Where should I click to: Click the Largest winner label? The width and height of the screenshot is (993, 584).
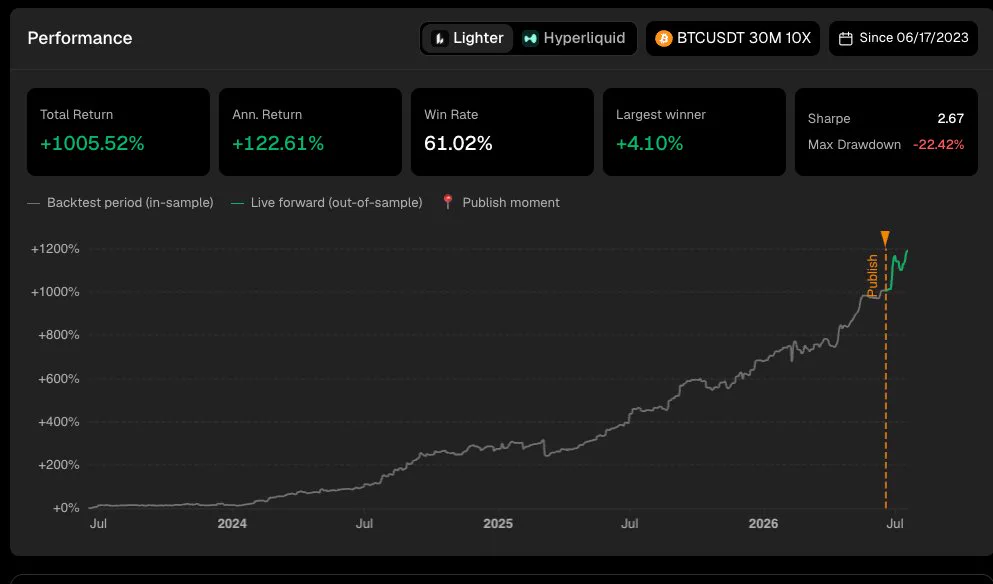(x=661, y=115)
